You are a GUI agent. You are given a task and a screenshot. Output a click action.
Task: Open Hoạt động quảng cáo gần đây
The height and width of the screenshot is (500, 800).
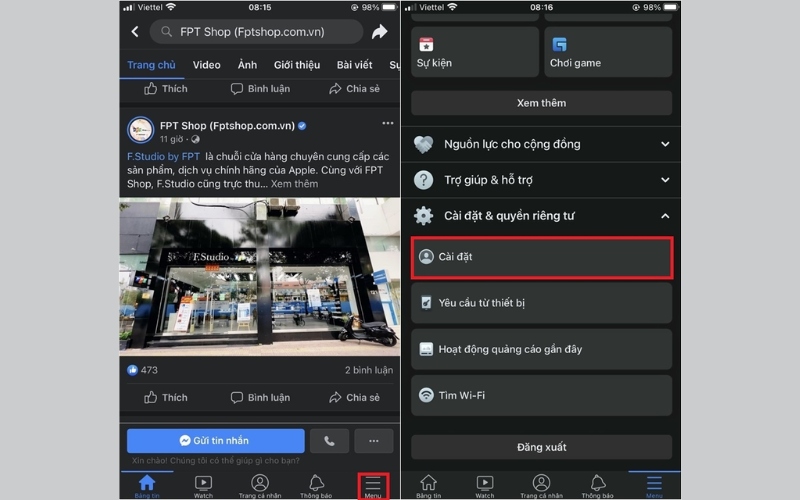point(541,349)
